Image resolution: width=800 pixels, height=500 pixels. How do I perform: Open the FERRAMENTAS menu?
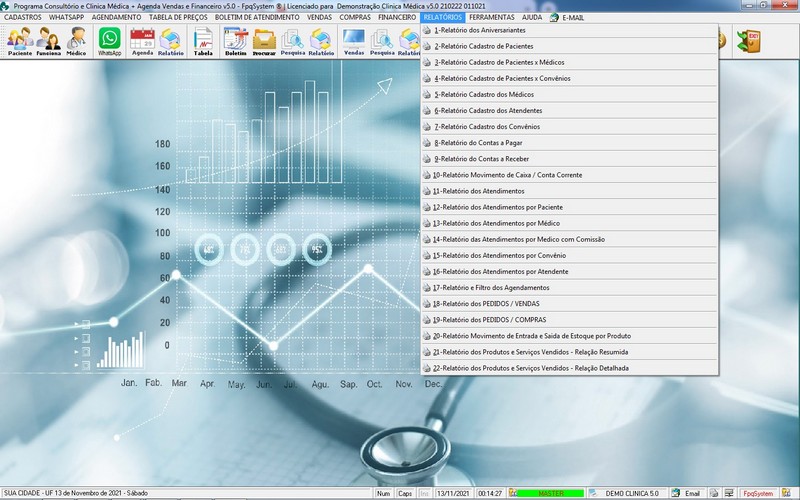(492, 17)
